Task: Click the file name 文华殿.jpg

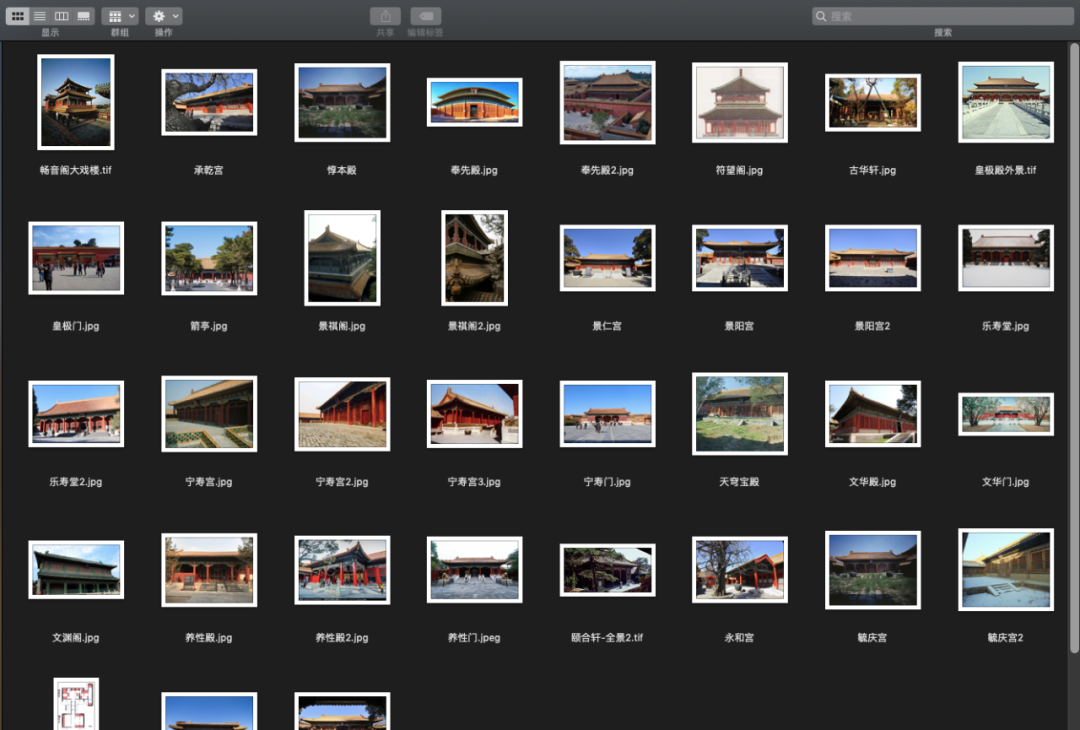Action: [x=873, y=481]
